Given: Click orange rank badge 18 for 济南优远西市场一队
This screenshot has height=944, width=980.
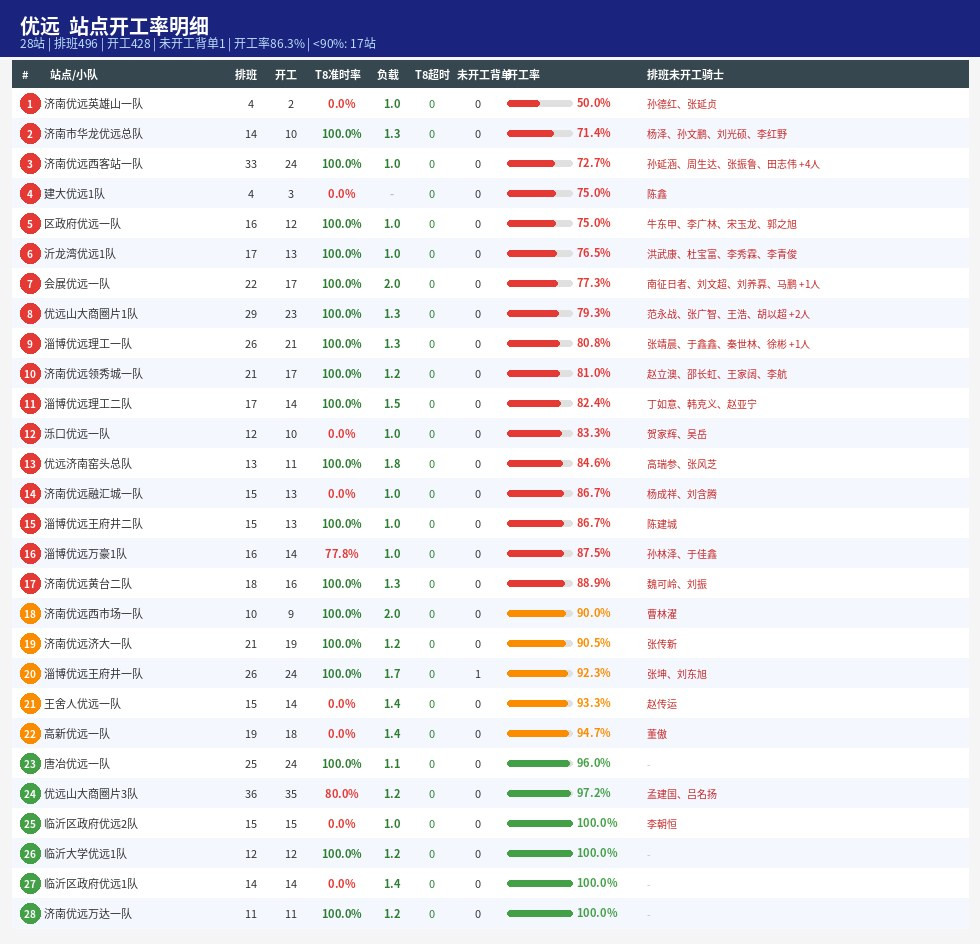Looking at the screenshot, I should 29,614.
